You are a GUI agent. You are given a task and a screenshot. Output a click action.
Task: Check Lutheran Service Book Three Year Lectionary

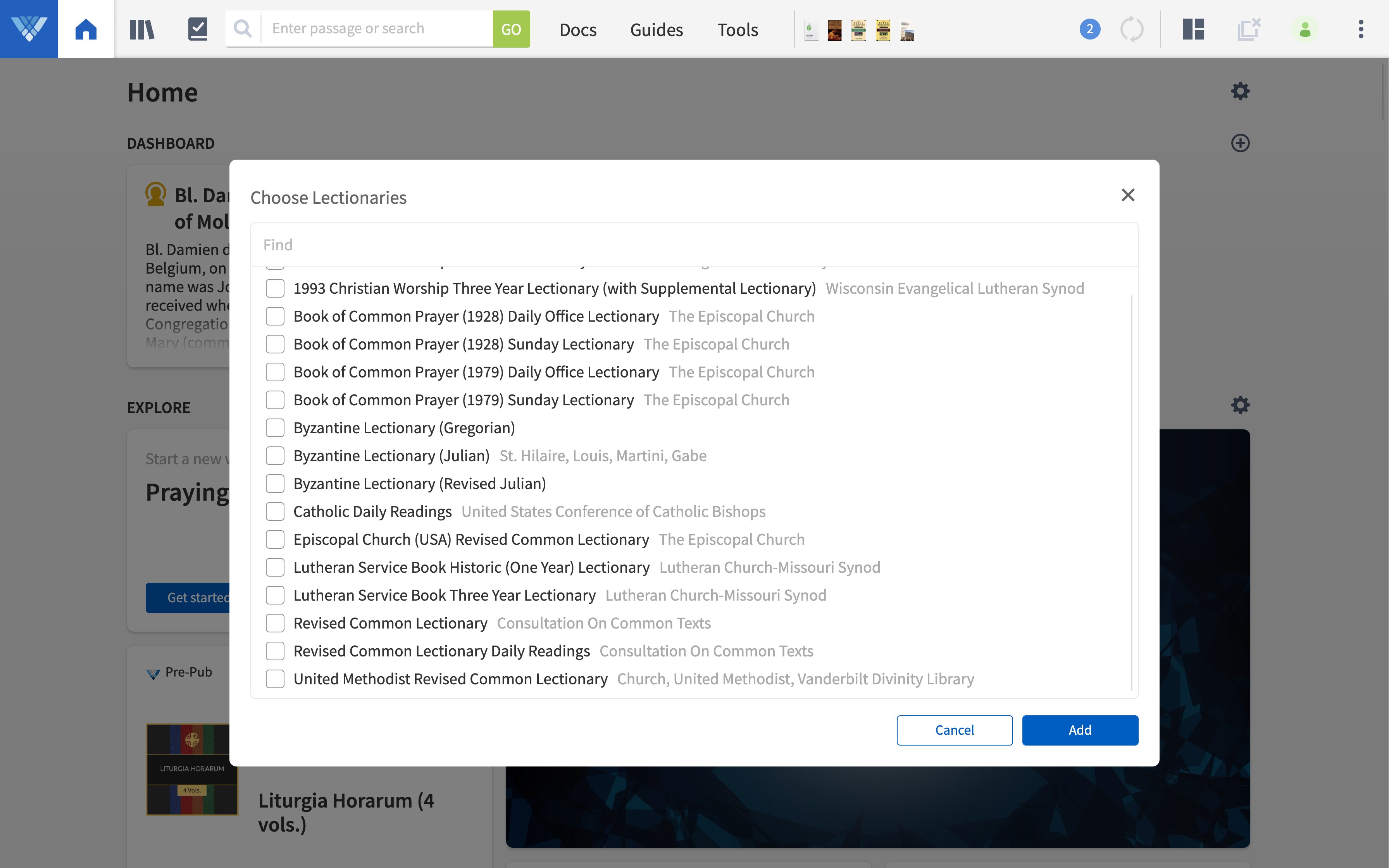(x=275, y=595)
